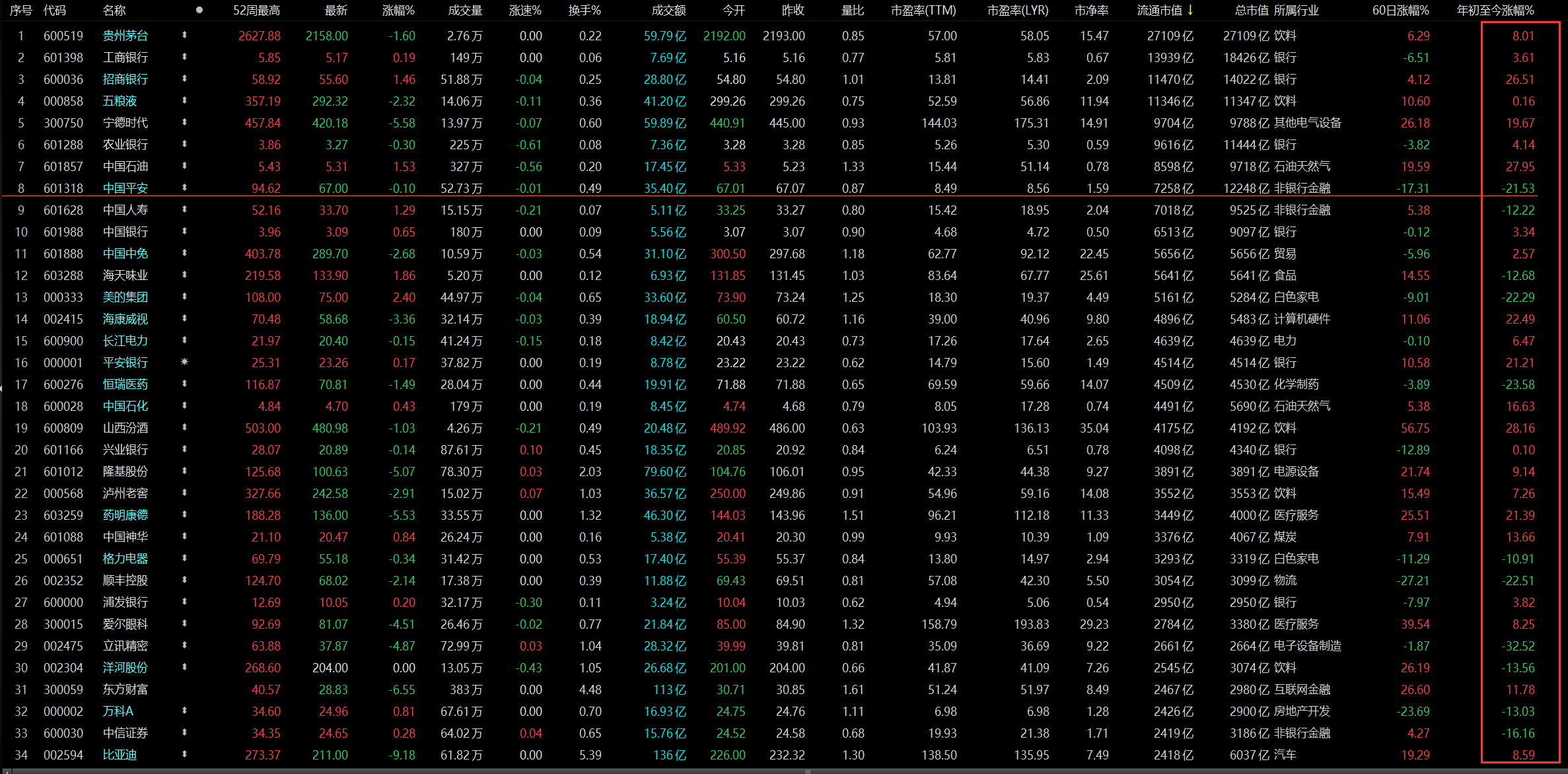Click the yellow sort arrow on 流通市值

(x=1190, y=10)
